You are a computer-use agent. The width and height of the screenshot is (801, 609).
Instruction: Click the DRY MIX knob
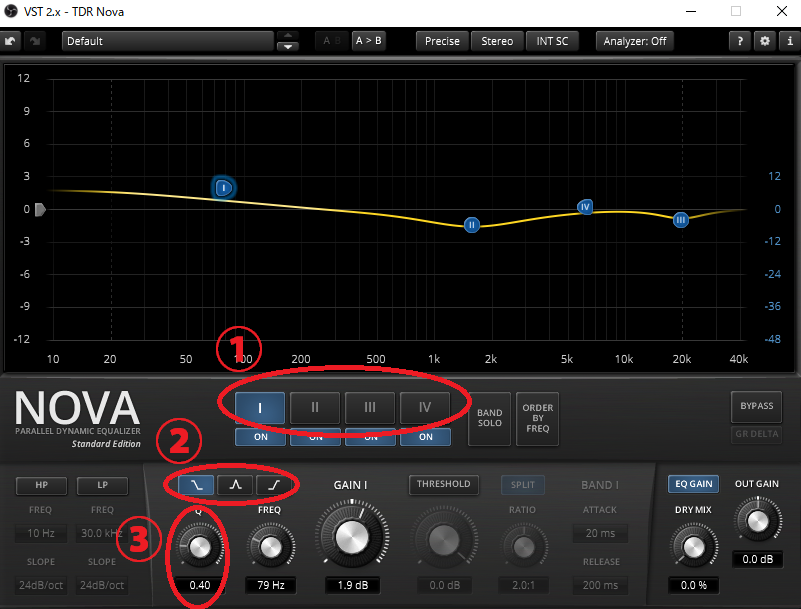point(694,547)
